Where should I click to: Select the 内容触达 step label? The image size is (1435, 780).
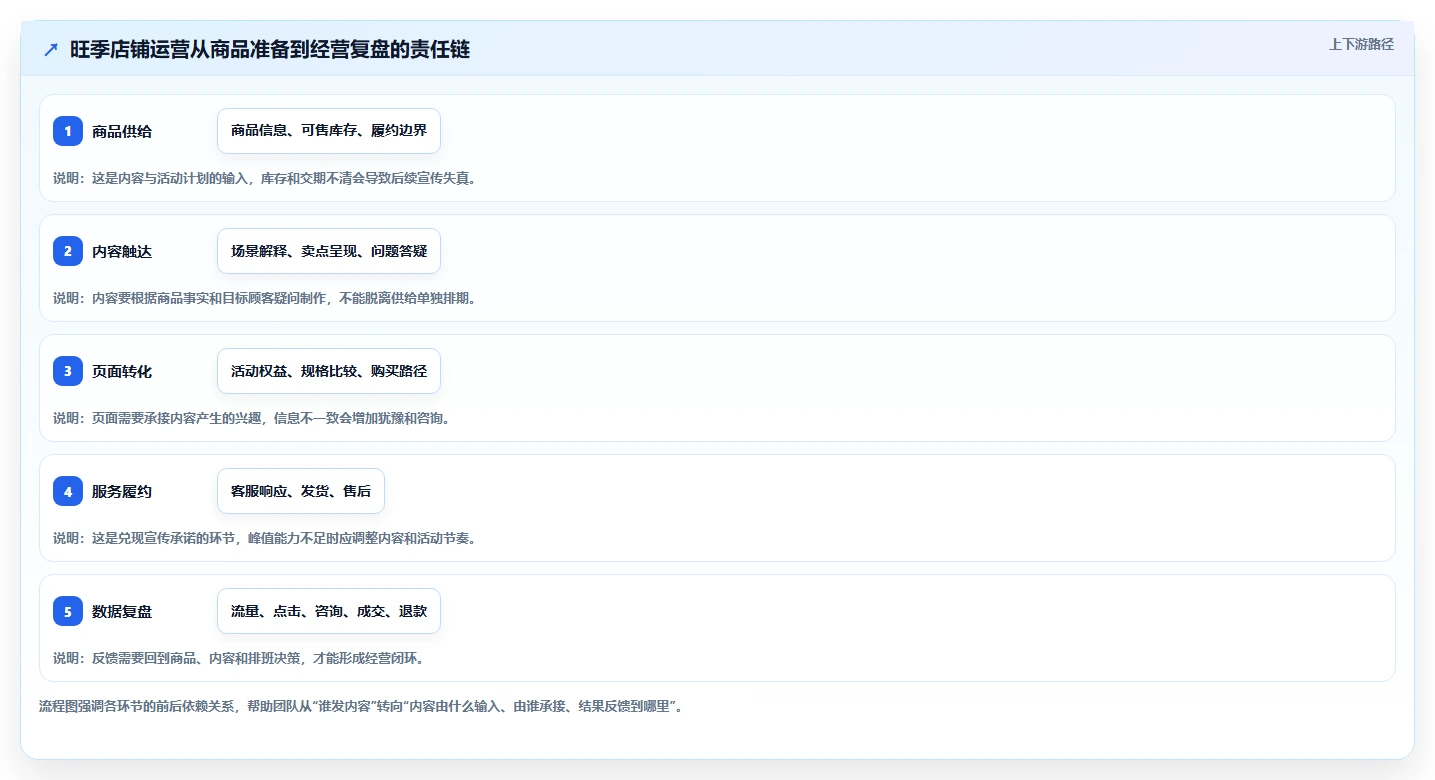pyautogui.click(x=122, y=251)
